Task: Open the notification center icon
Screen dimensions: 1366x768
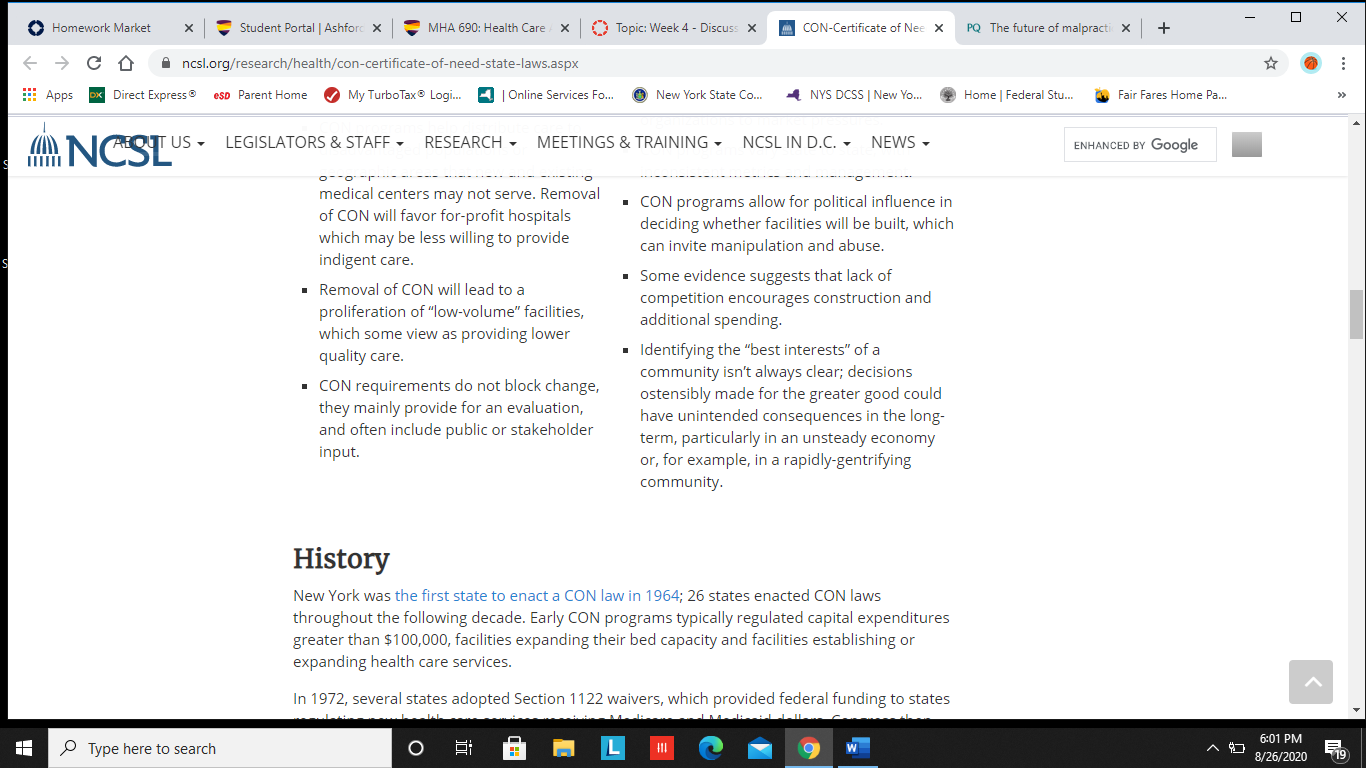Action: [1334, 748]
